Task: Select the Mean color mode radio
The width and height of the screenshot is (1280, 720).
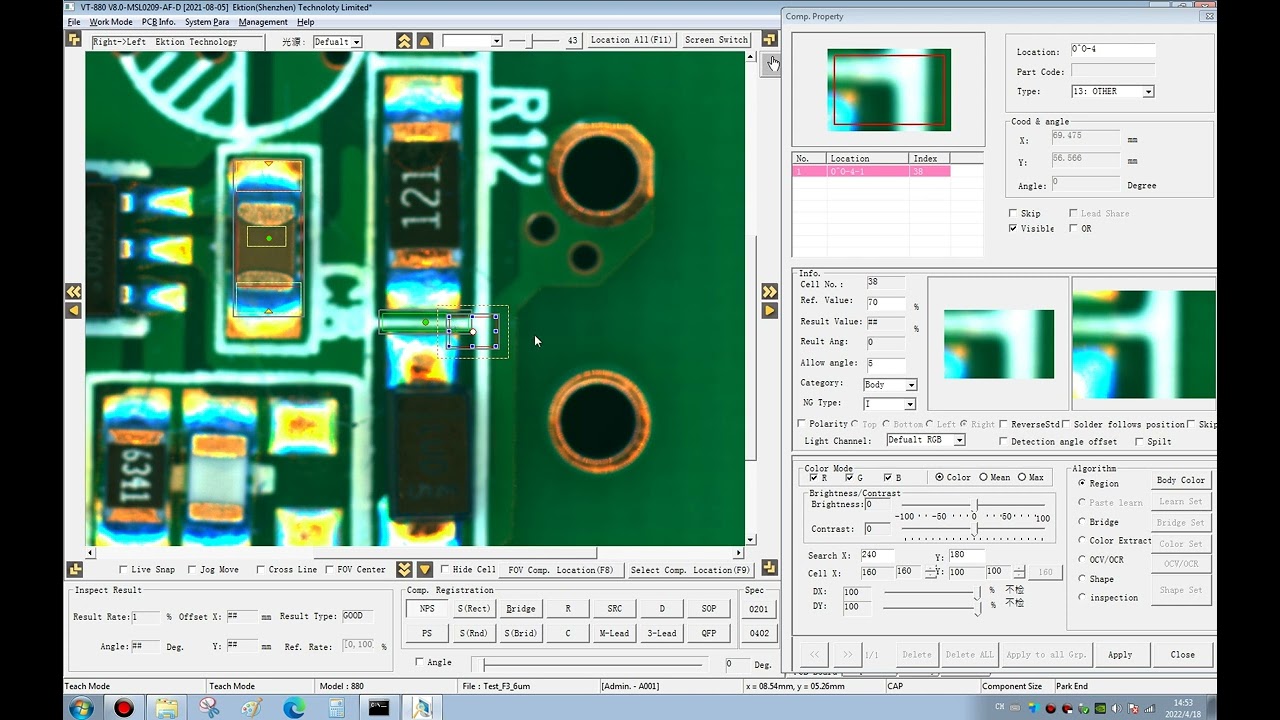Action: click(984, 477)
